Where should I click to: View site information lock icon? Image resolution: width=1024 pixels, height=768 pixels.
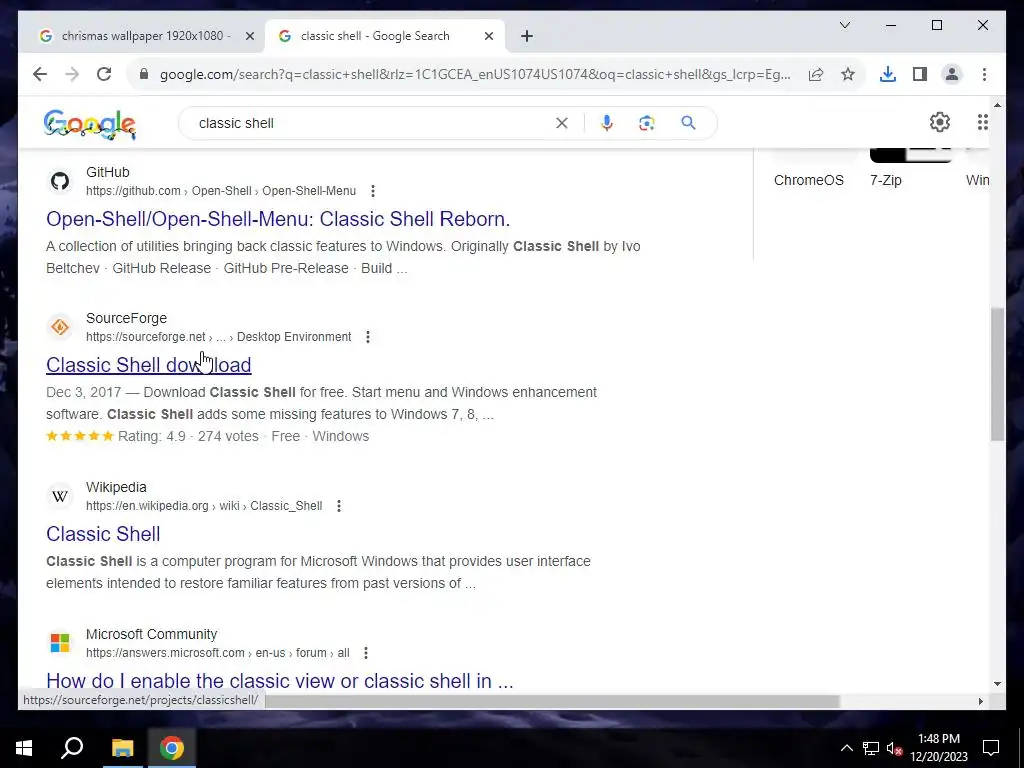144,74
